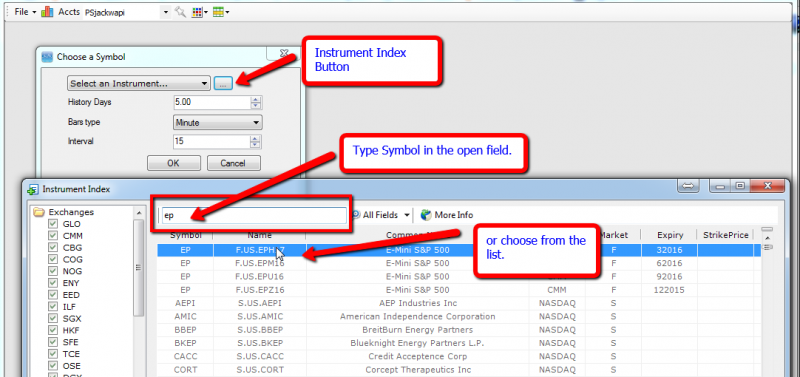Cancel the Choose a Symbol dialog
The image size is (800, 377).
point(233,163)
